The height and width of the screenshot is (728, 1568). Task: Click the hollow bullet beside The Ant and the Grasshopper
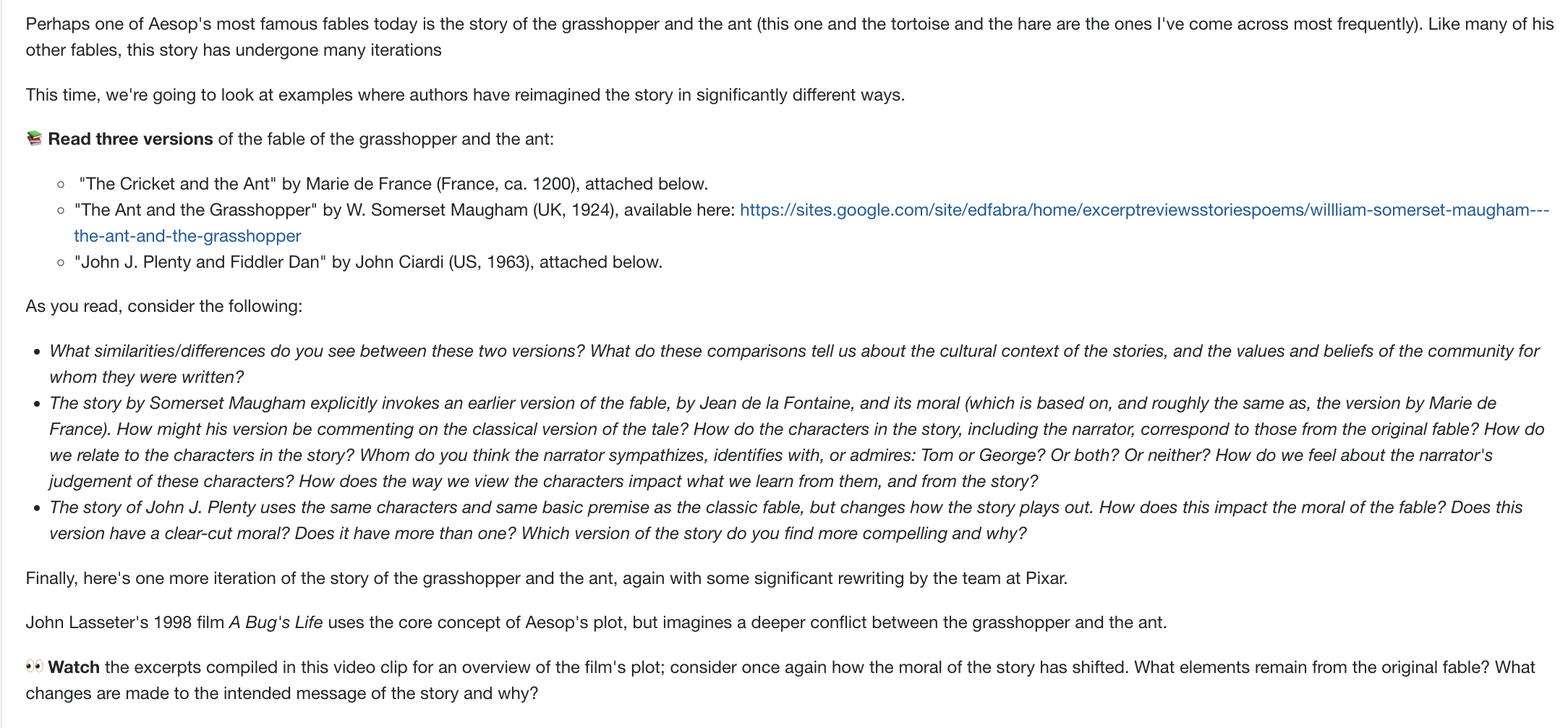(x=61, y=211)
